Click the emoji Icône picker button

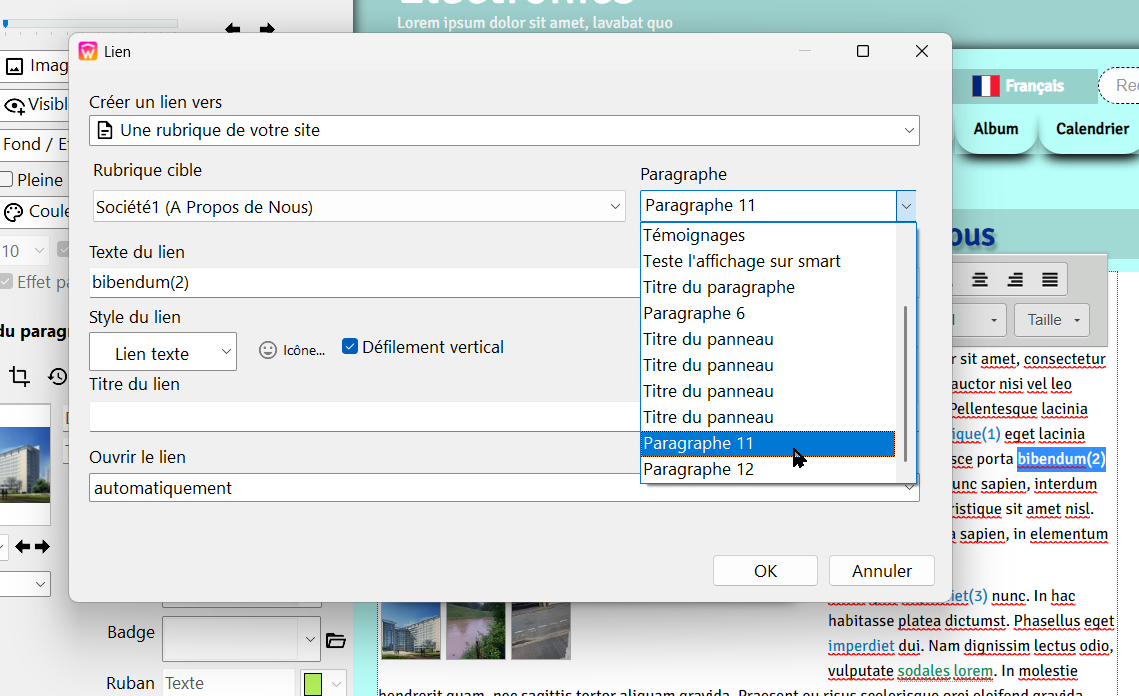click(x=292, y=350)
